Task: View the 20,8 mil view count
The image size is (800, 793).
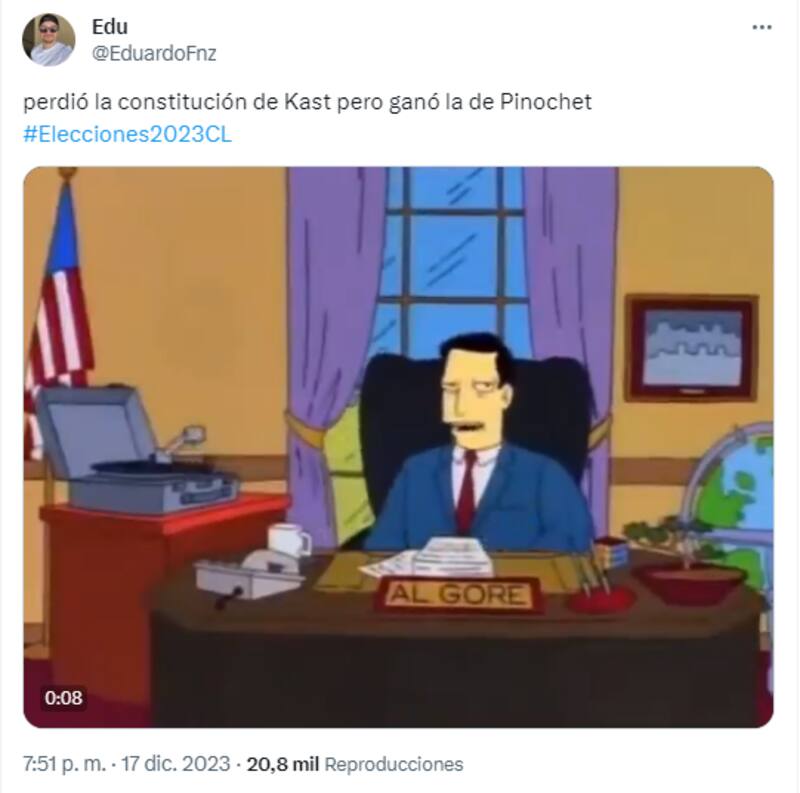Action: pos(283,764)
